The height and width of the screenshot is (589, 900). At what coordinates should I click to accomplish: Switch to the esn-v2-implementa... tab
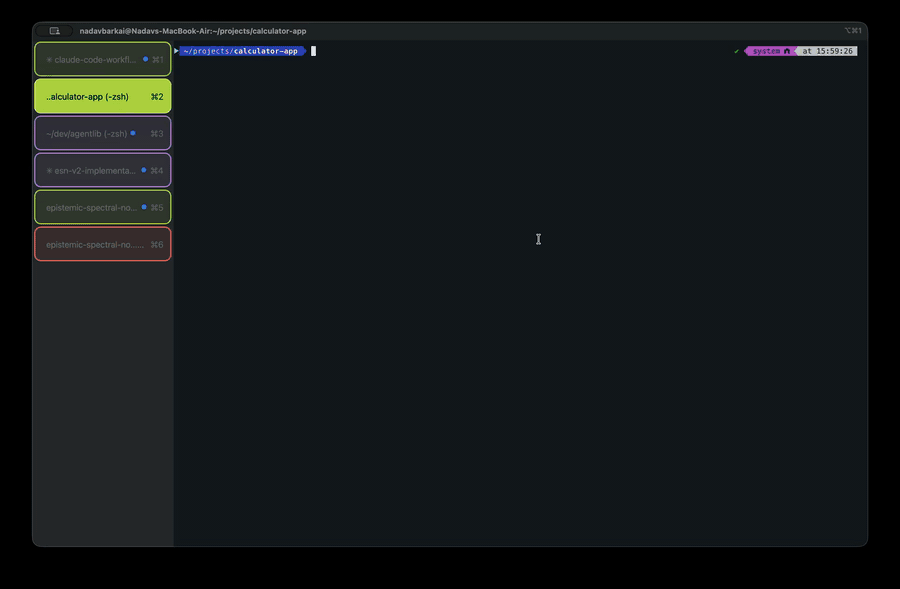pos(103,170)
